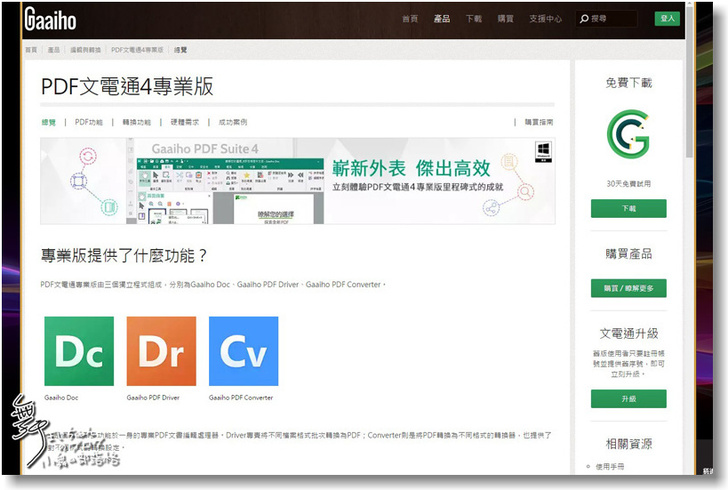Click the Windows logo badge on the banner

[544, 151]
